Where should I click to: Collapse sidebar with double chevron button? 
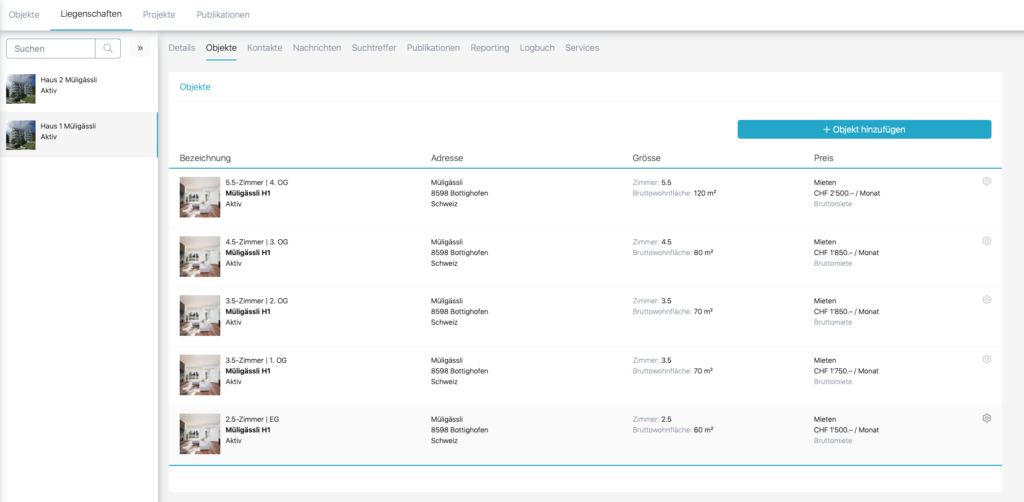click(x=140, y=48)
